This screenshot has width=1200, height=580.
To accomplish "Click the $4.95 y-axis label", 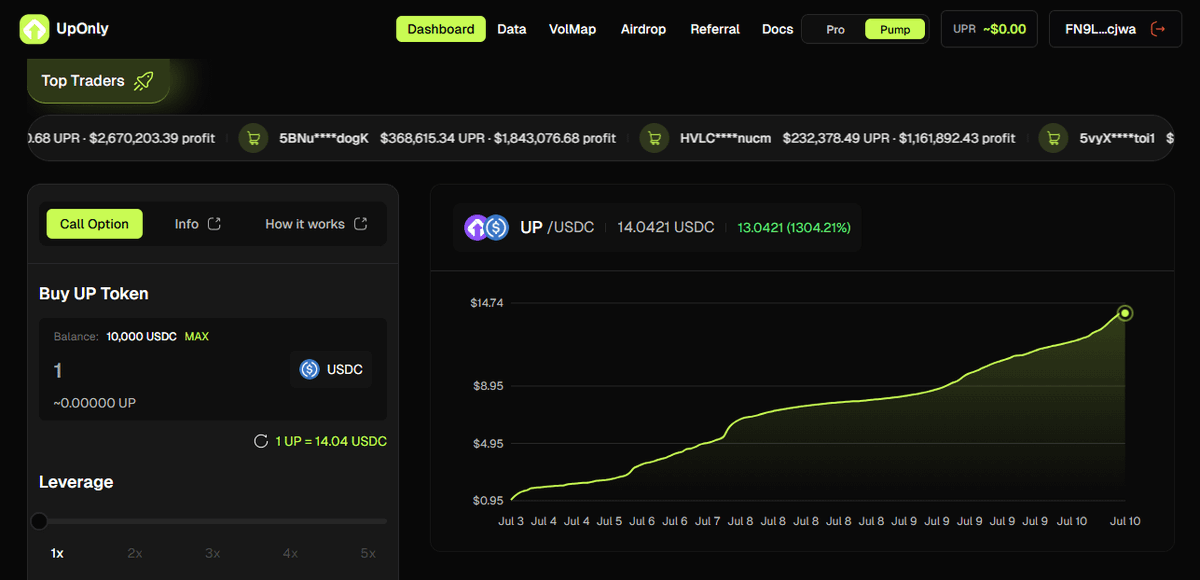I will tap(488, 443).
